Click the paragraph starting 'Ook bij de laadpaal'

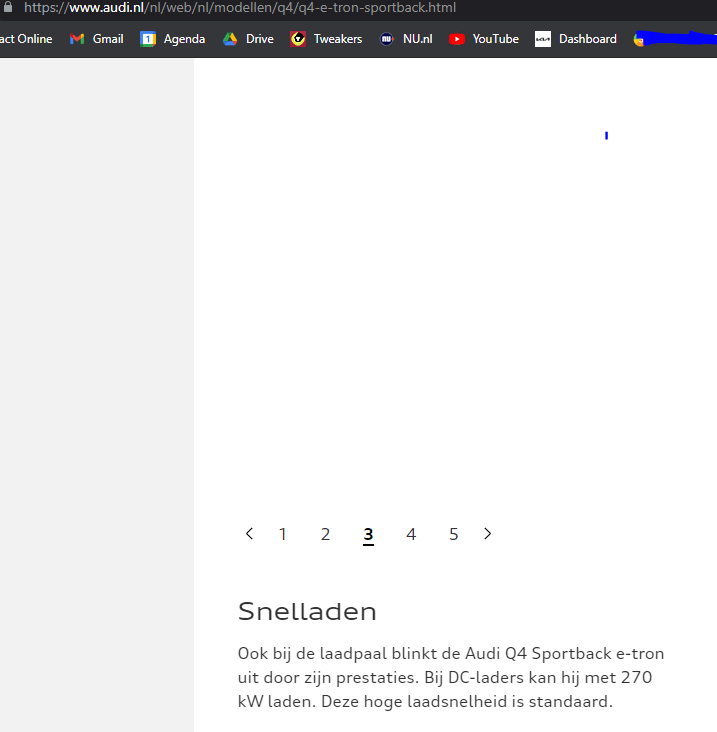(451, 677)
